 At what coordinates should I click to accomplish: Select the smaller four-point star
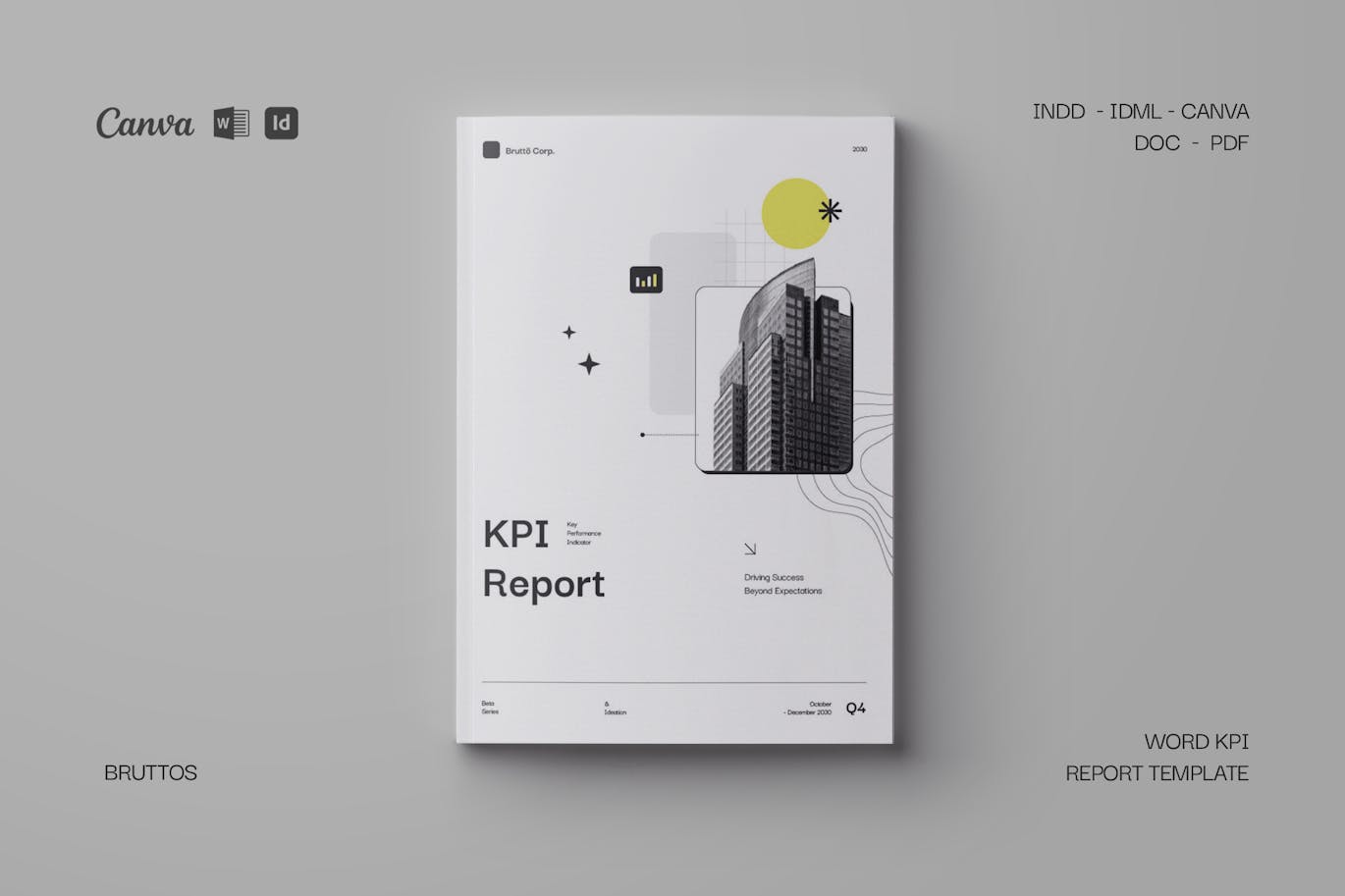[x=569, y=333]
